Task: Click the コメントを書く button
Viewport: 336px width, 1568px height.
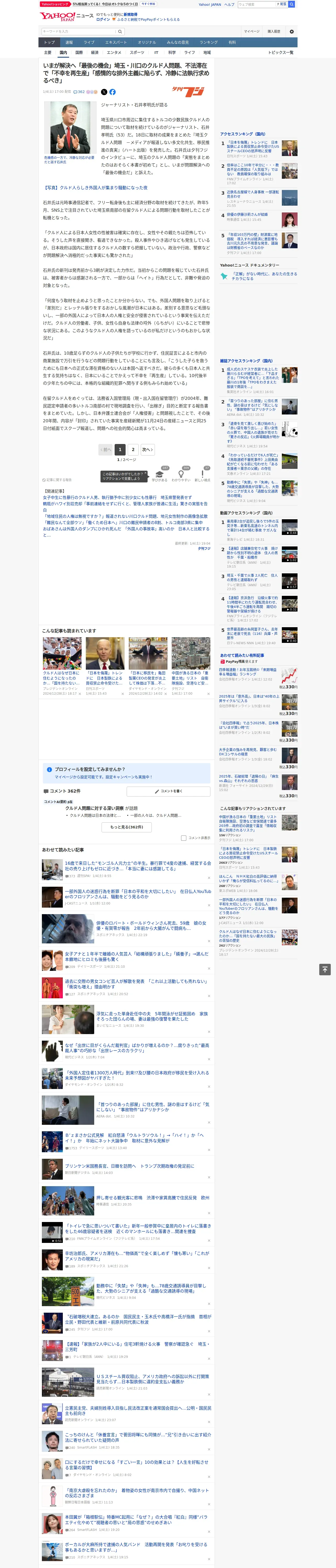Action: [x=168, y=791]
